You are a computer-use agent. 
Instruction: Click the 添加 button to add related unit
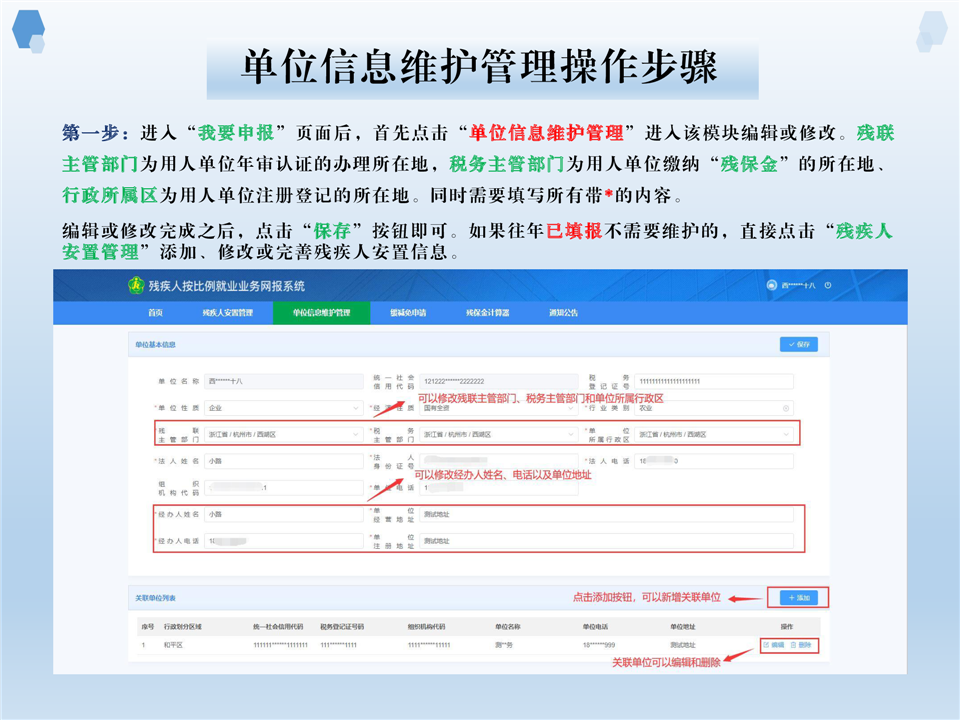798,598
